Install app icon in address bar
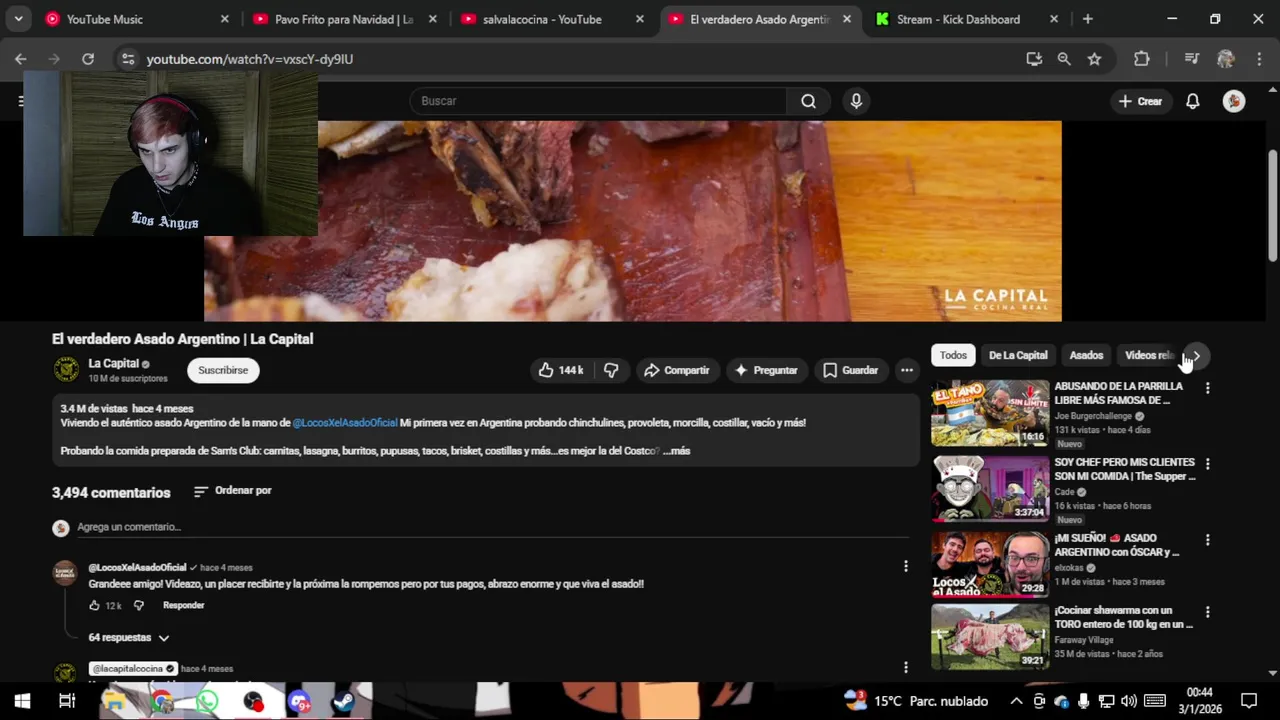This screenshot has width=1280, height=720. [1034, 59]
